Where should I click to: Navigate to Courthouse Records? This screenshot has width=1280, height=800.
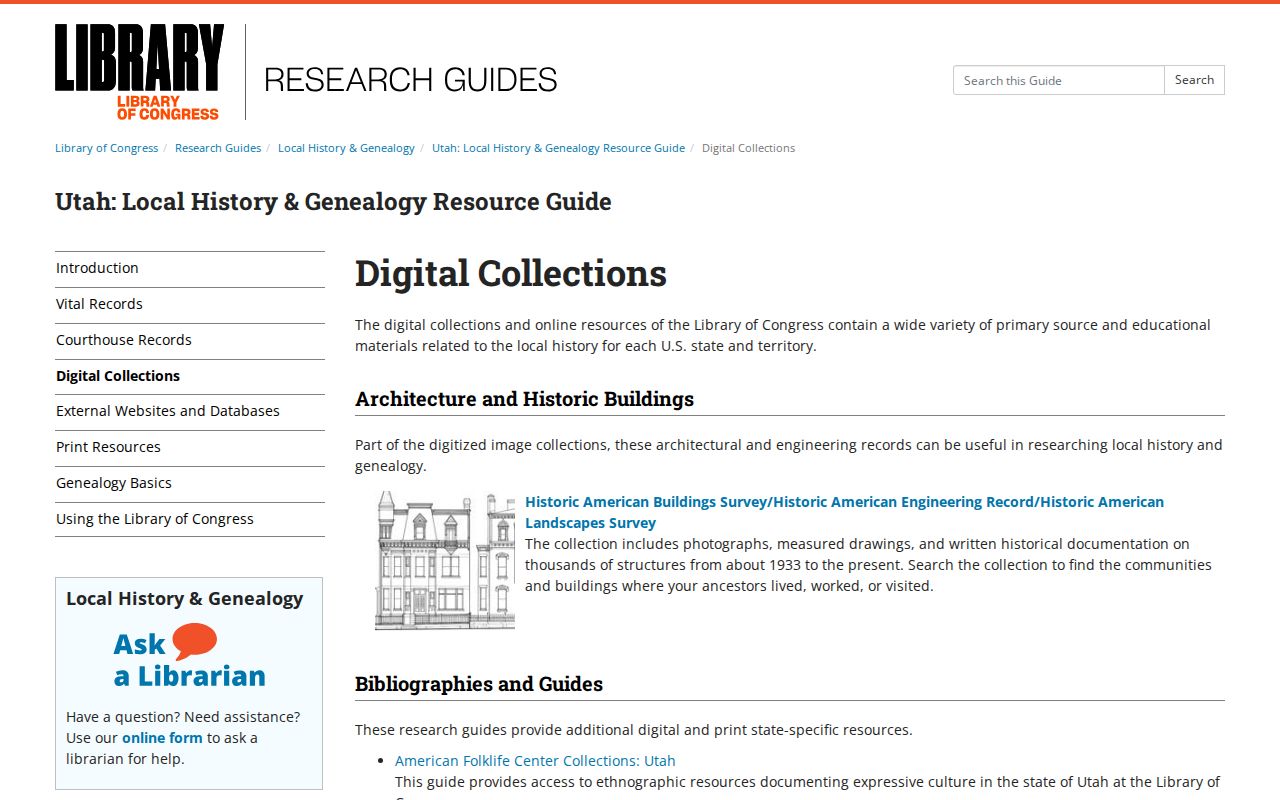190,340
